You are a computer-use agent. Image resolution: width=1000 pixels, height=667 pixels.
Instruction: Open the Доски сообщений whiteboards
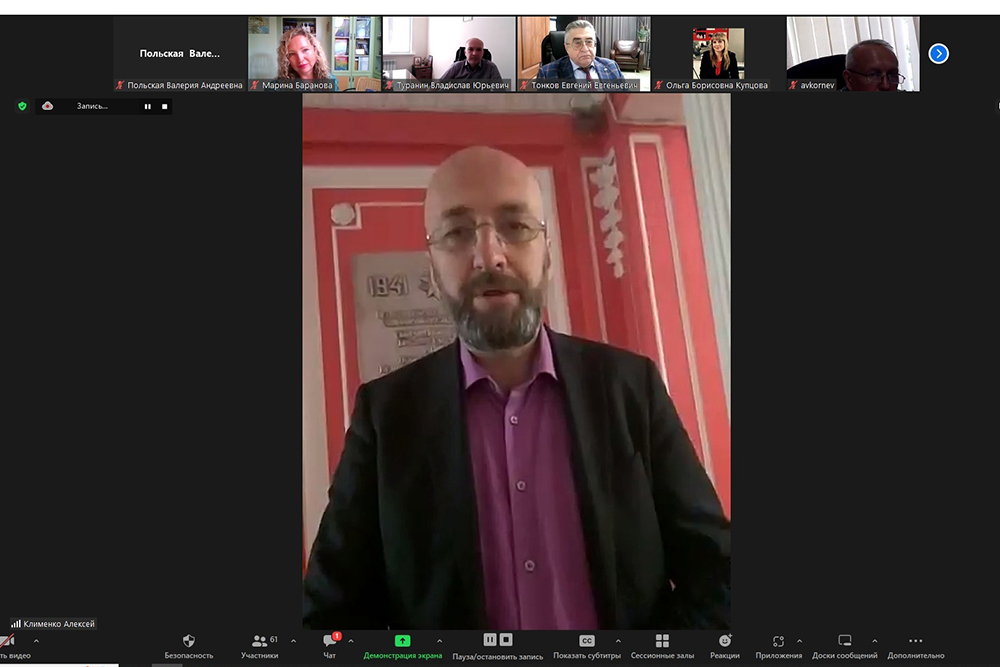click(x=844, y=641)
